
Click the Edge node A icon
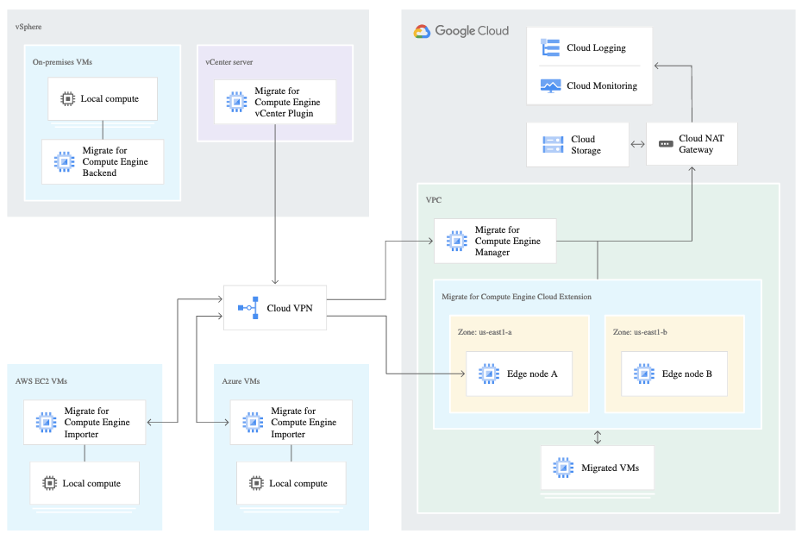pyautogui.click(x=489, y=374)
